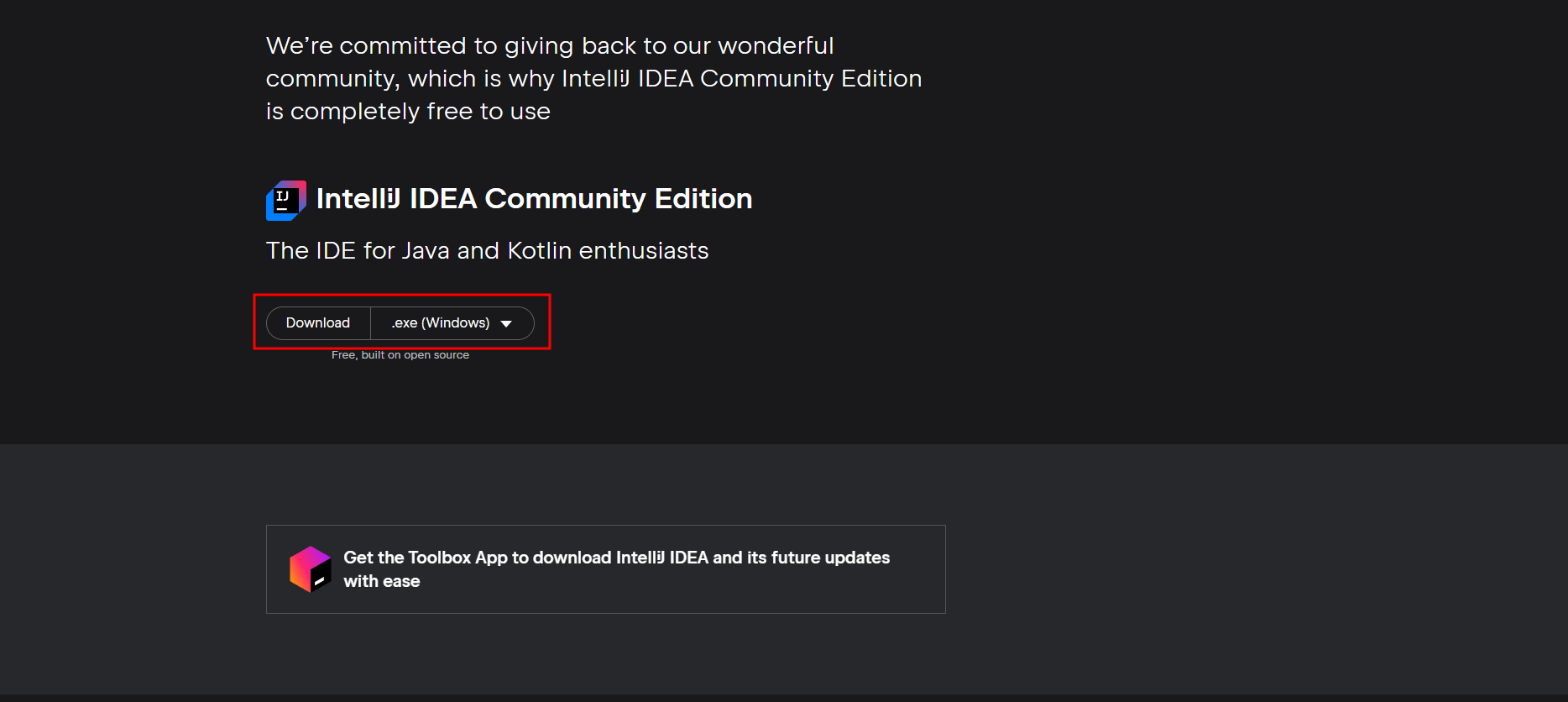Open the Get the Toolbox App banner link
1568x702 pixels.
coord(606,569)
